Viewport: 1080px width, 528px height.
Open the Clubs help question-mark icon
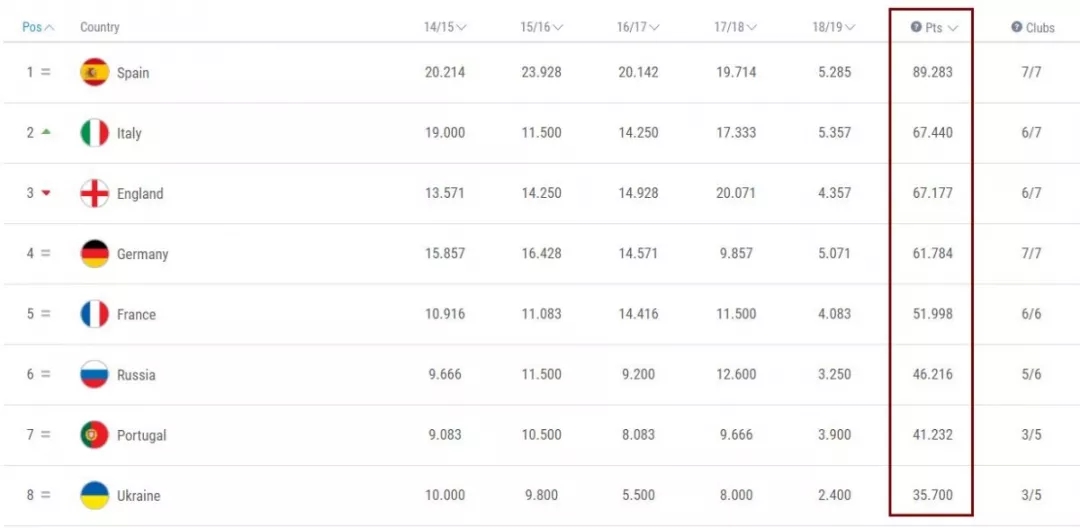click(1017, 28)
